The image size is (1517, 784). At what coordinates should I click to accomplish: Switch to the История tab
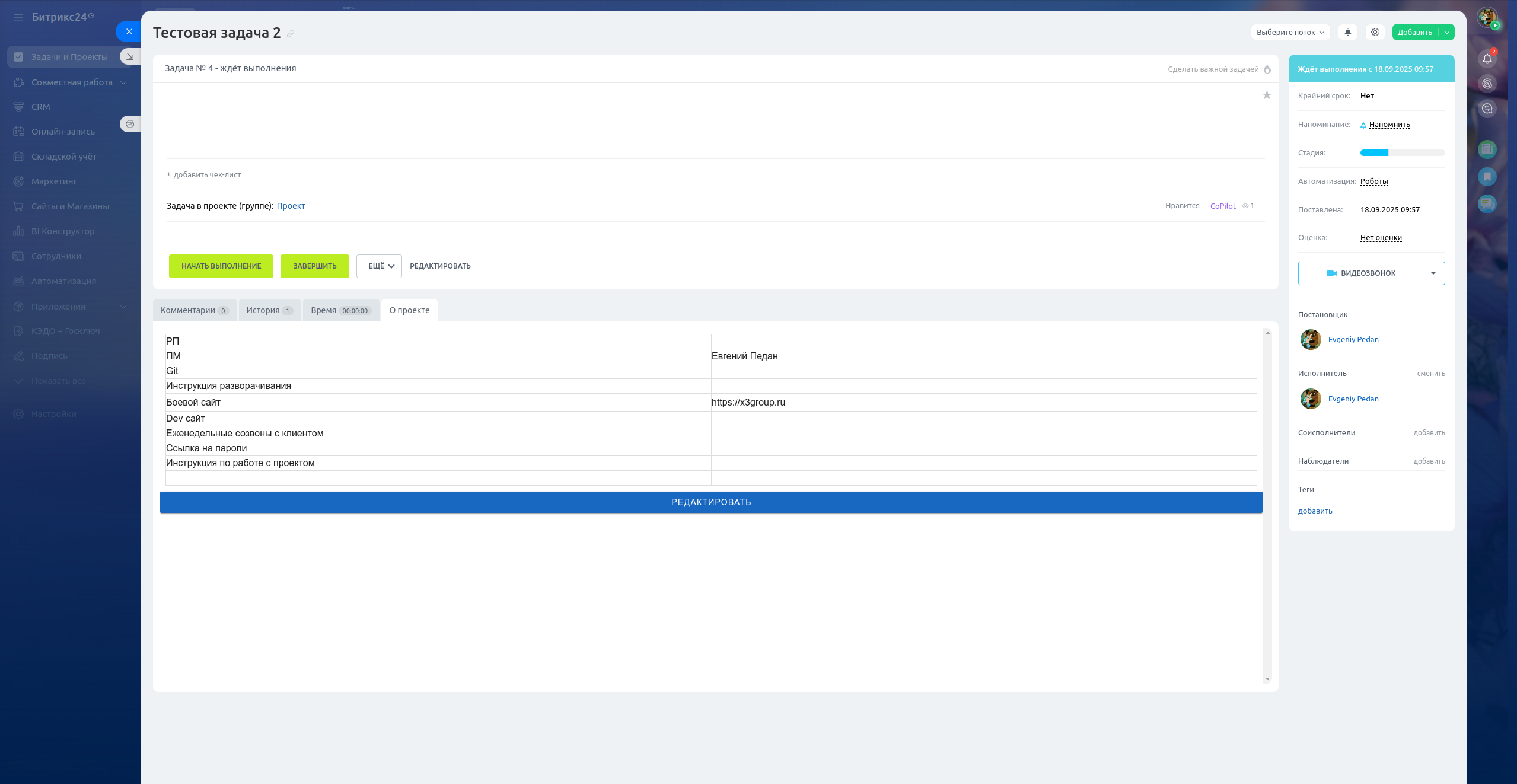click(269, 310)
